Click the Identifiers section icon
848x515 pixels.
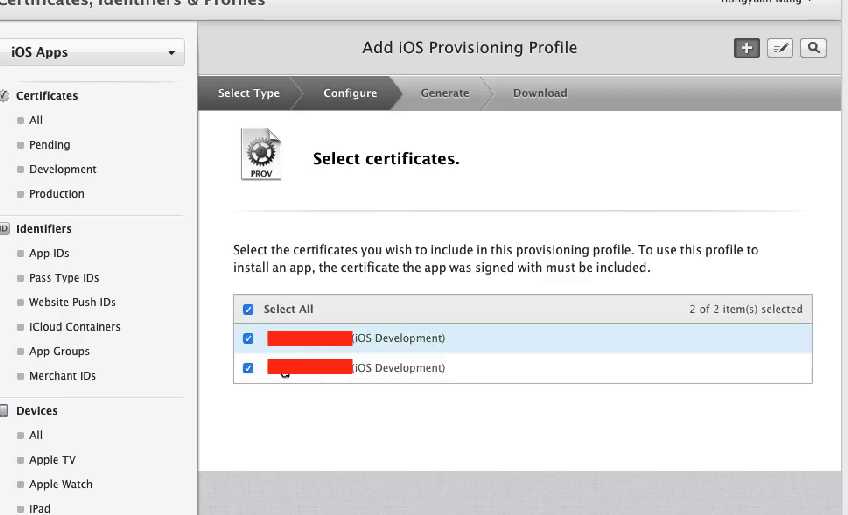pos(5,229)
